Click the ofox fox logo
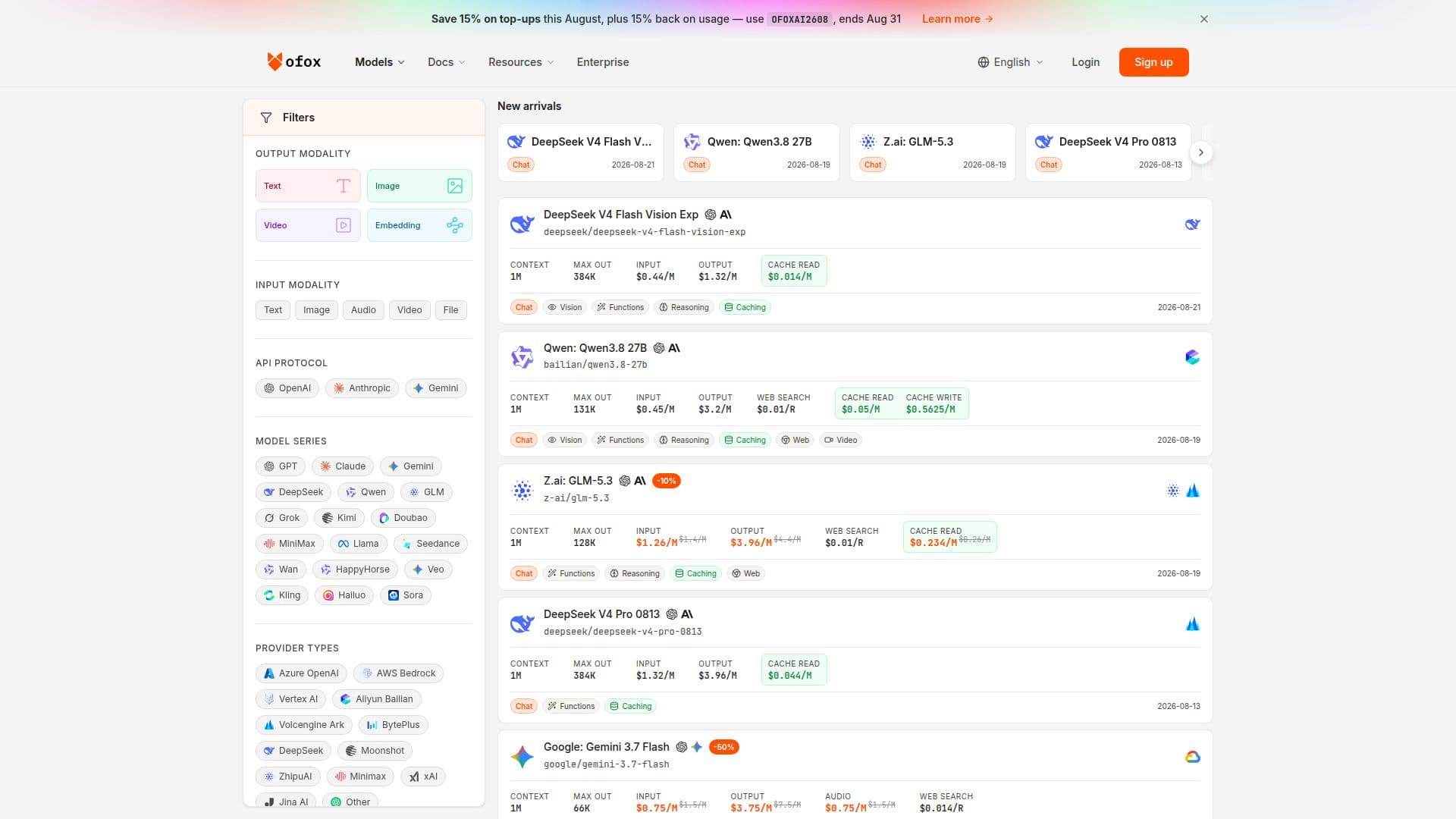Viewport: 1456px width, 819px height. [x=275, y=61]
